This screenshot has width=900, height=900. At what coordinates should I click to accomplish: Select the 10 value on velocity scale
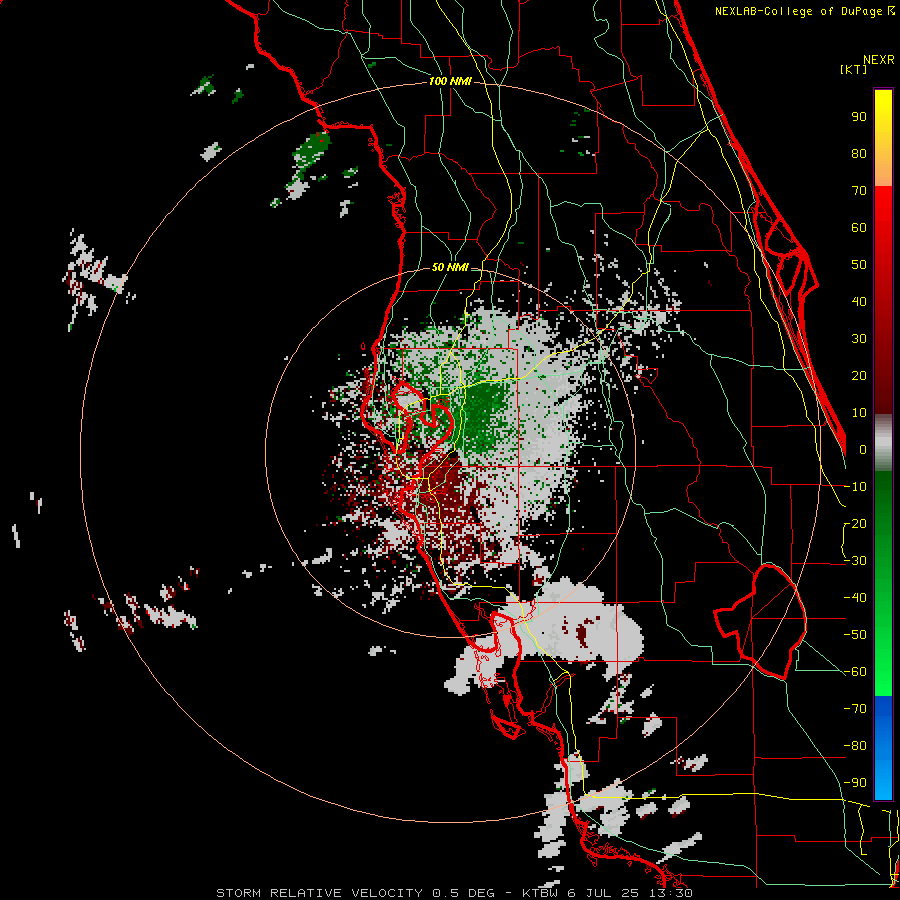click(859, 413)
